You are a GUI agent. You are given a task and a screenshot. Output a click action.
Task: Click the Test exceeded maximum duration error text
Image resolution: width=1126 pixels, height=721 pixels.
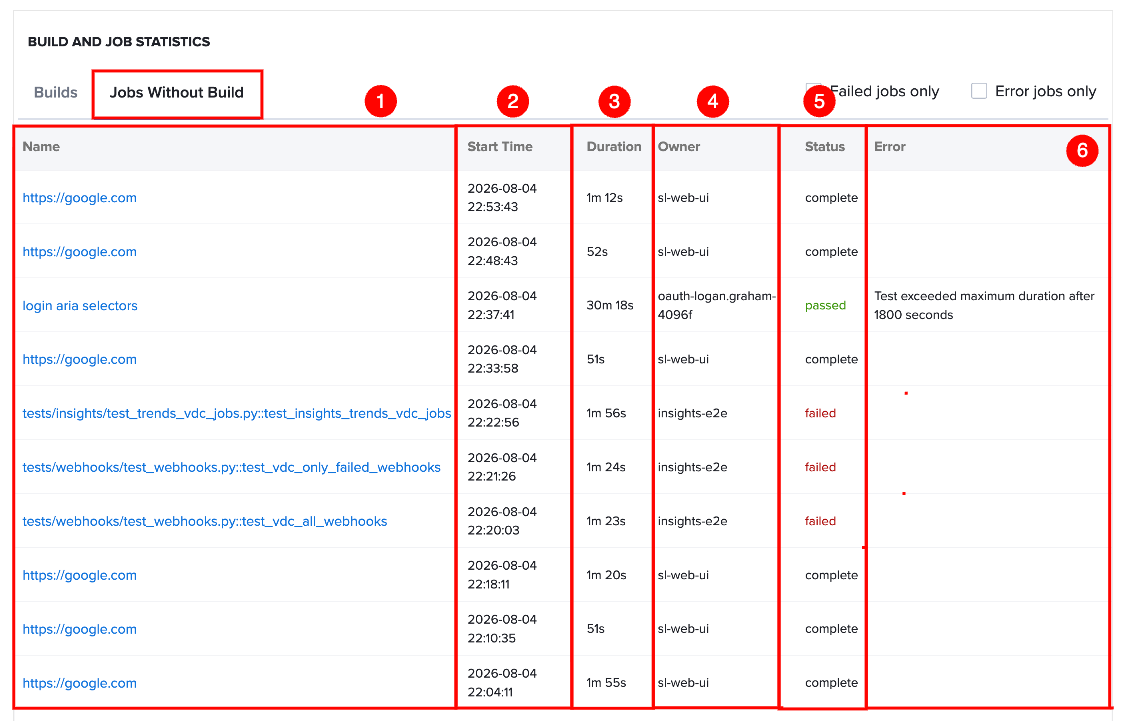click(984, 305)
